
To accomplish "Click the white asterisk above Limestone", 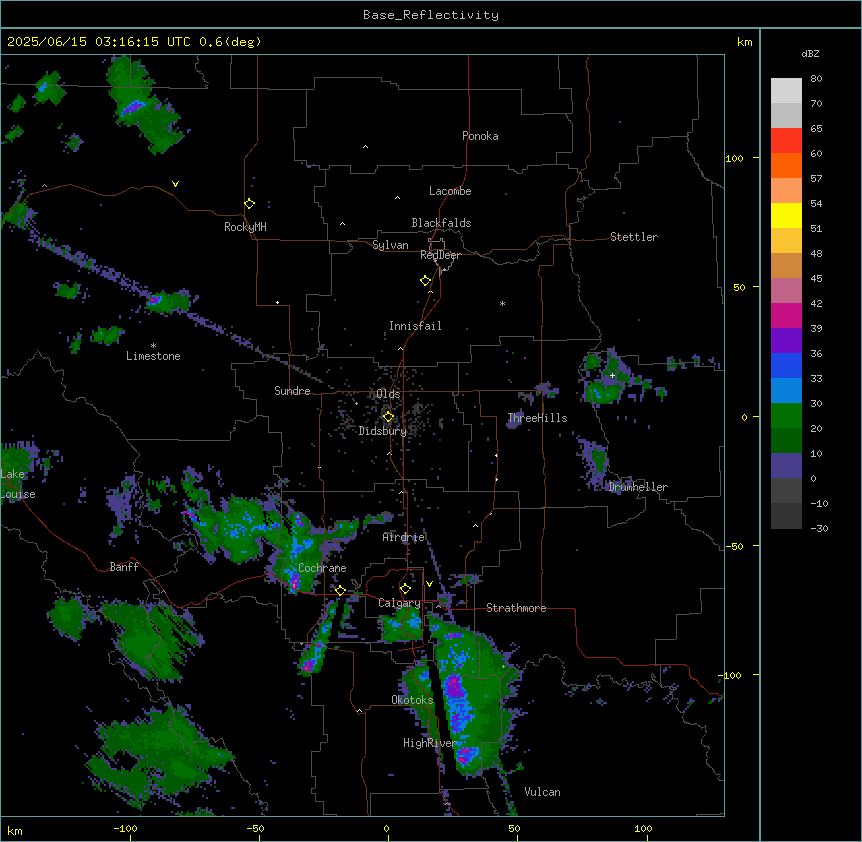I will 153,346.
